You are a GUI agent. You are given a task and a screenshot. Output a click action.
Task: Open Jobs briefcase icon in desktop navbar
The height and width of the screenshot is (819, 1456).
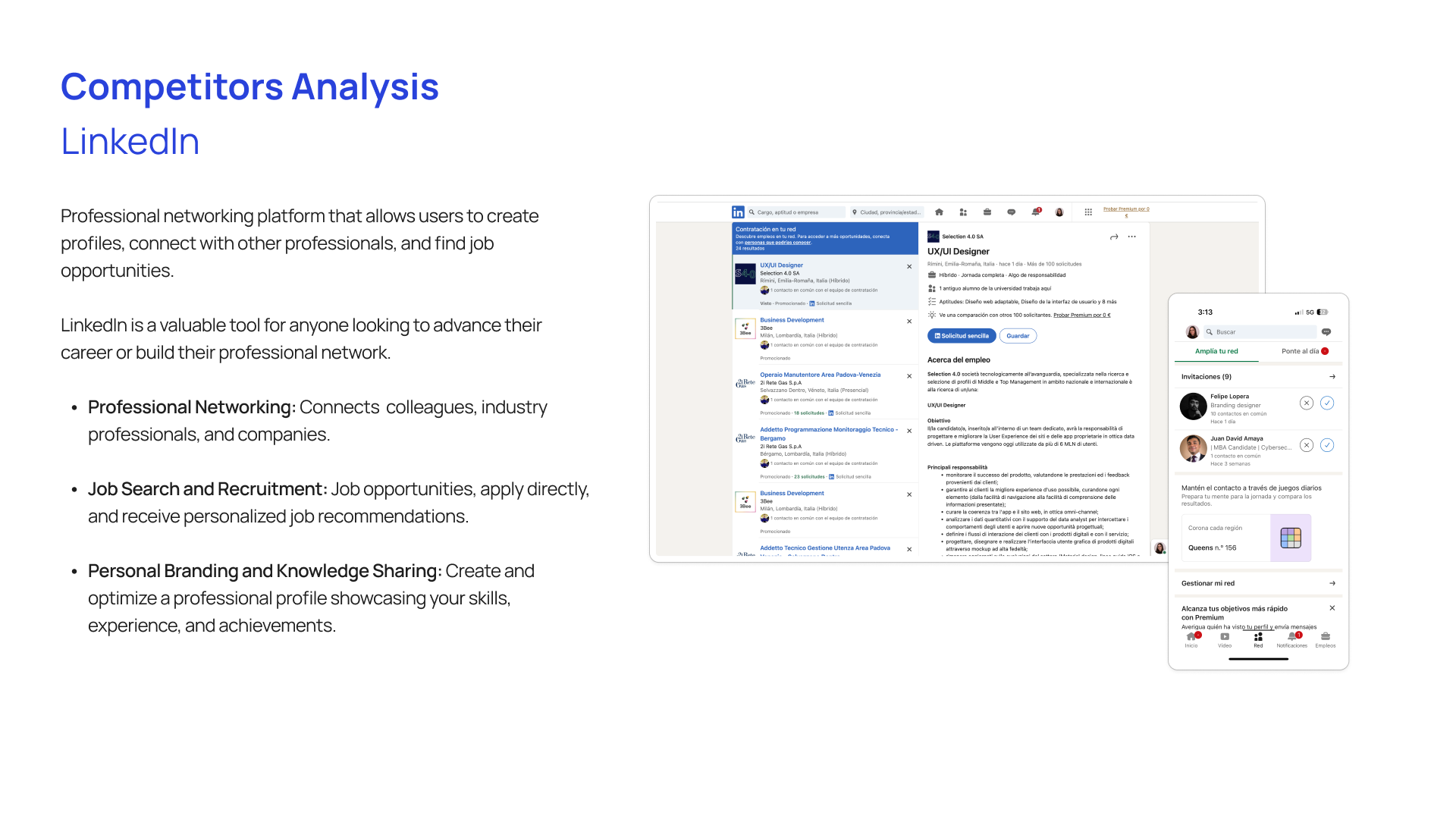coord(987,212)
